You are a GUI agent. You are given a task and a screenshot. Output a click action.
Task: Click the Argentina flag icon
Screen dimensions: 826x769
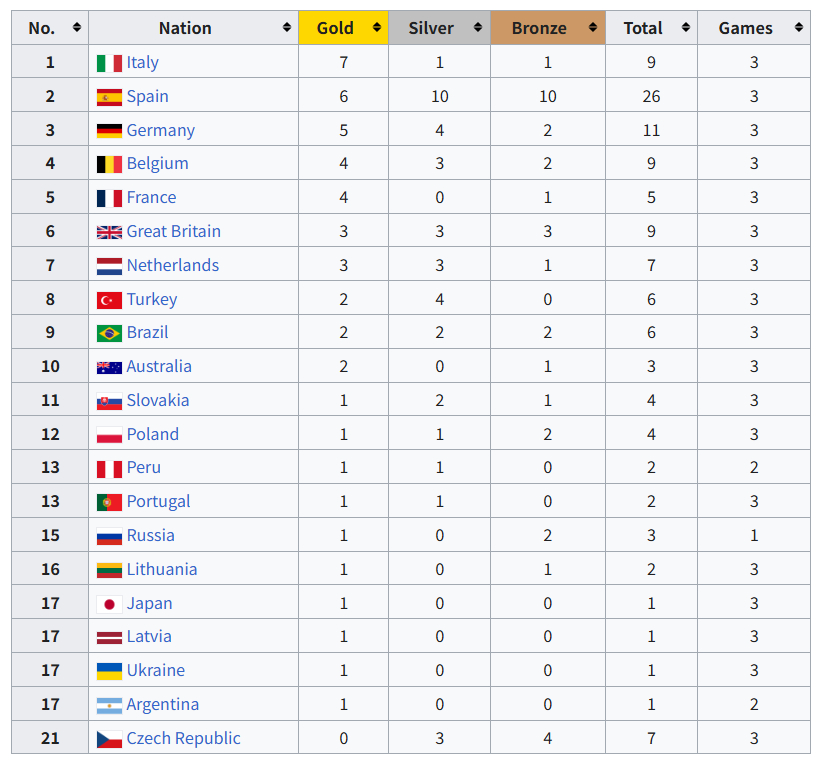pos(109,705)
